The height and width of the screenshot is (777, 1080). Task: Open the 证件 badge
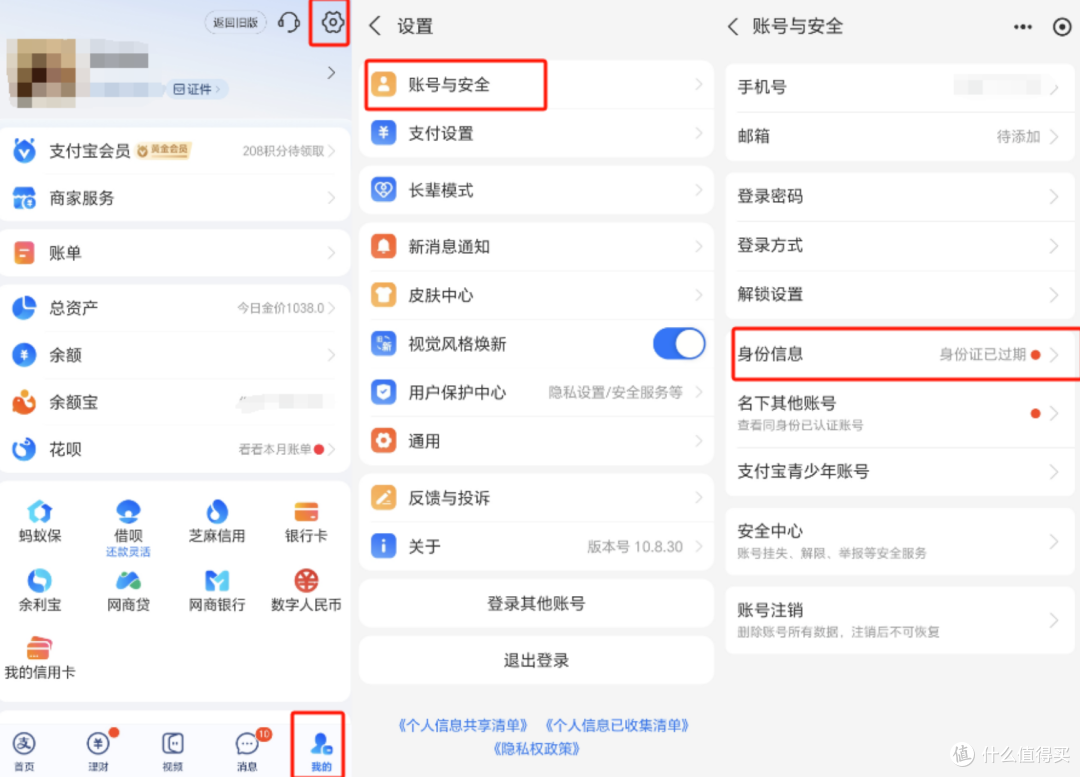pos(196,89)
